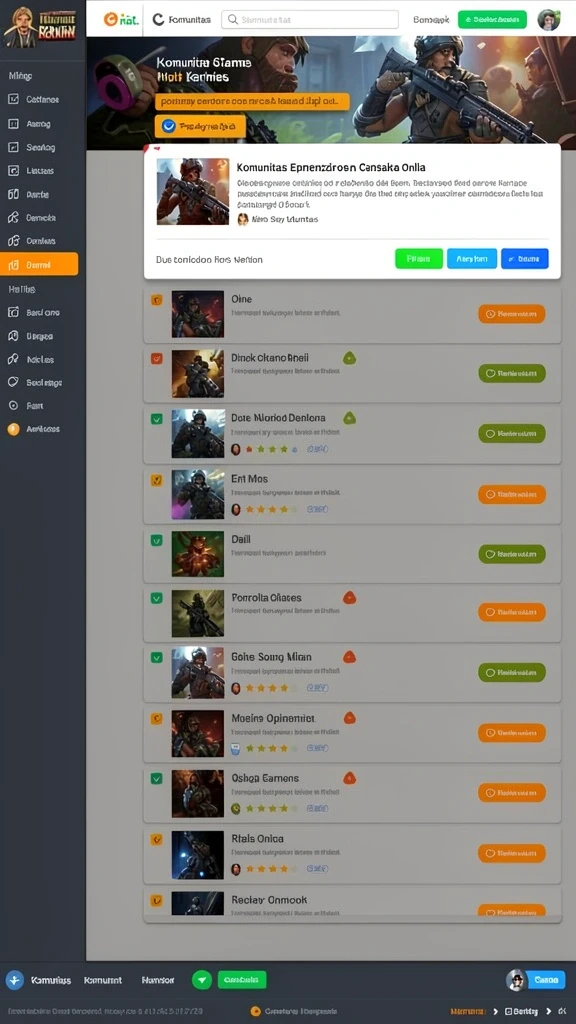
Task: Open the user avatar in the top right
Action: point(549,20)
